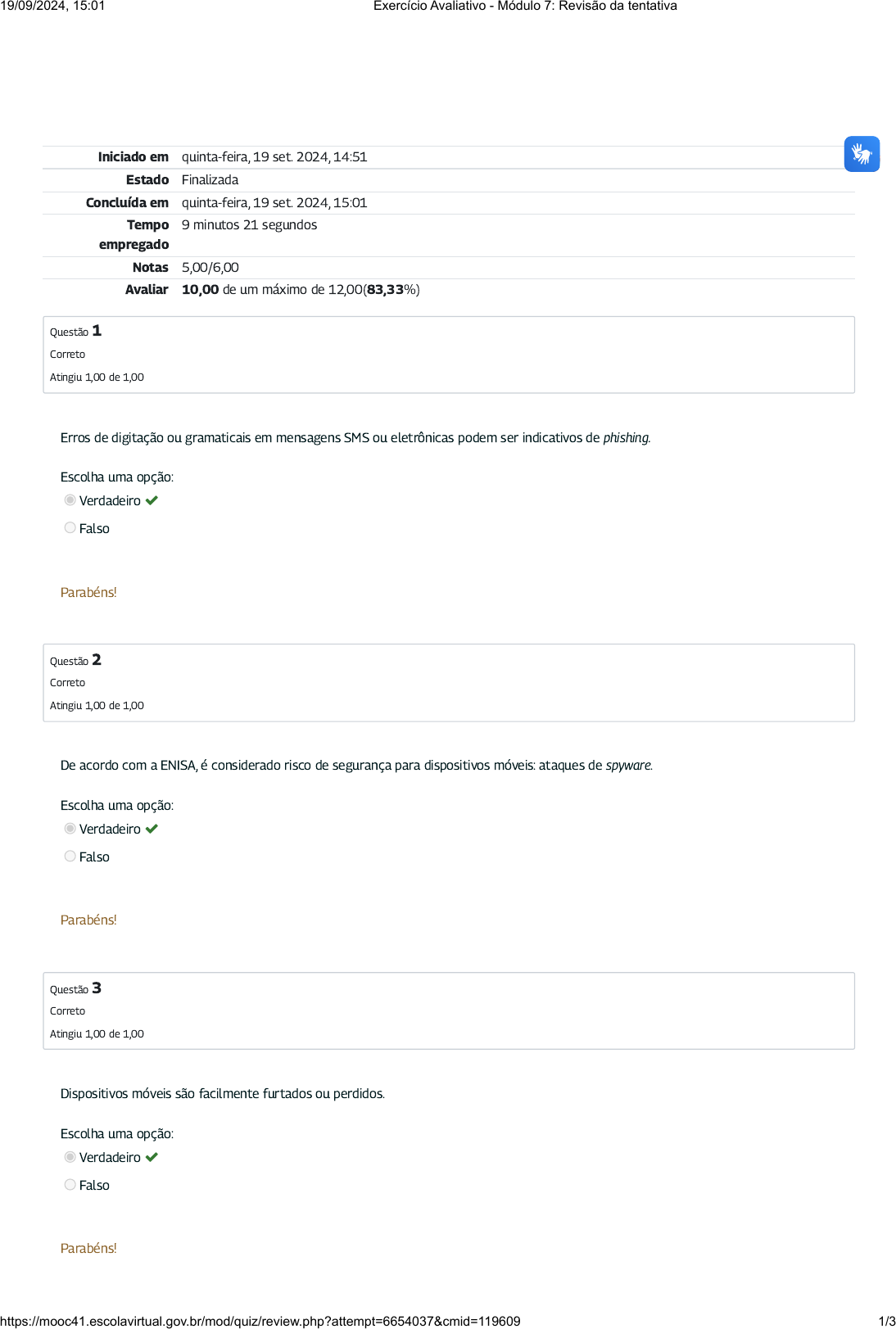Click the Questão 1 header number
This screenshot has width=896, height=1329.
tap(97, 331)
